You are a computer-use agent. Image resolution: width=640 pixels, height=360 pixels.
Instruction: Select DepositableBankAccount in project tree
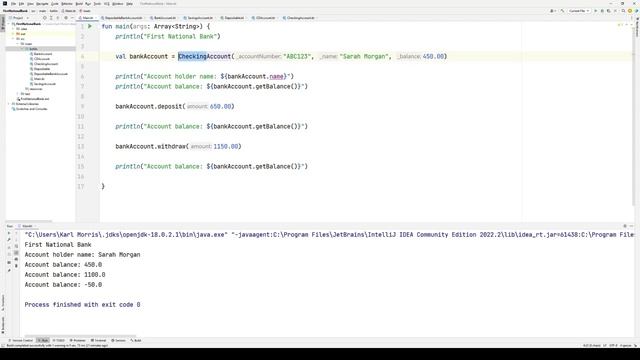[48, 74]
